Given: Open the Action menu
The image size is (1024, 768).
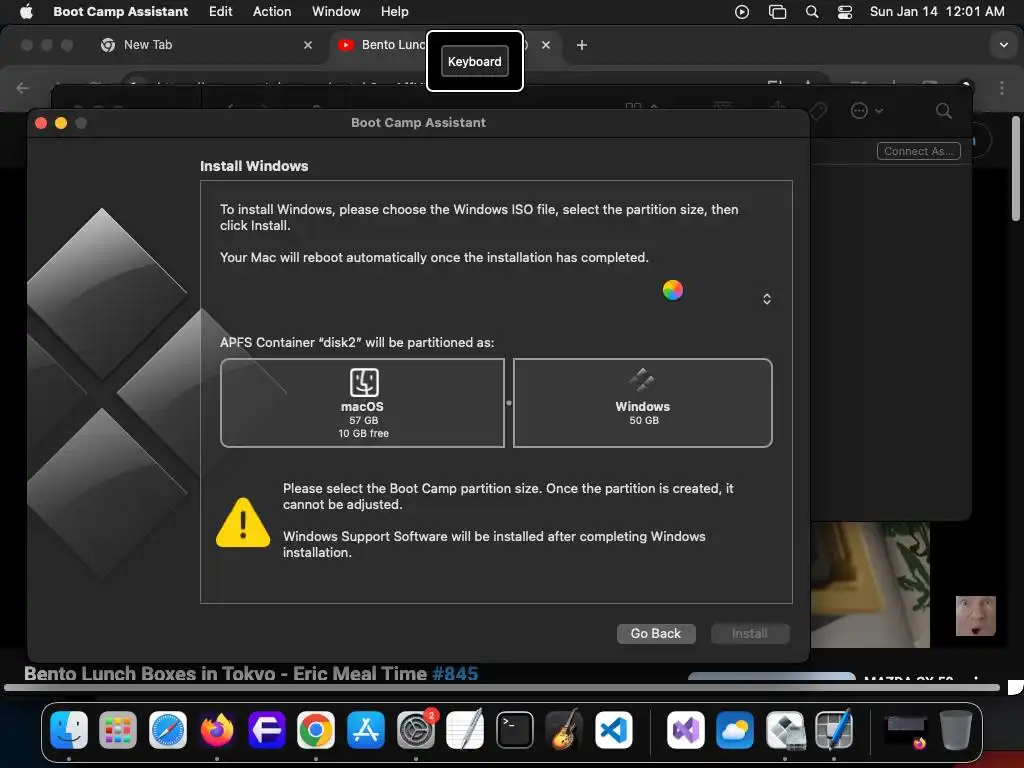Looking at the screenshot, I should [272, 11].
